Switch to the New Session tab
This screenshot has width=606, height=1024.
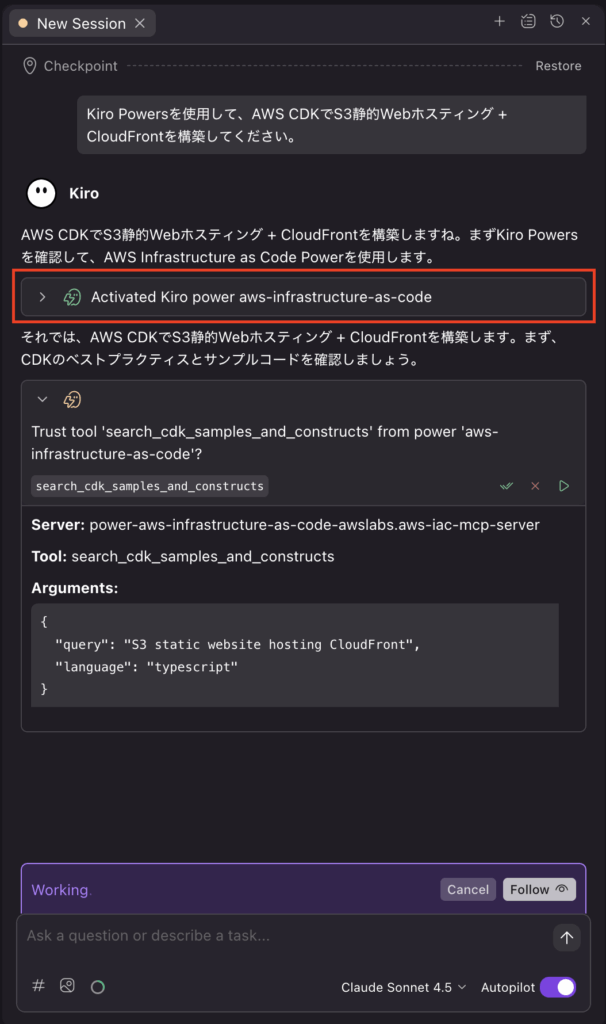pyautogui.click(x=80, y=23)
